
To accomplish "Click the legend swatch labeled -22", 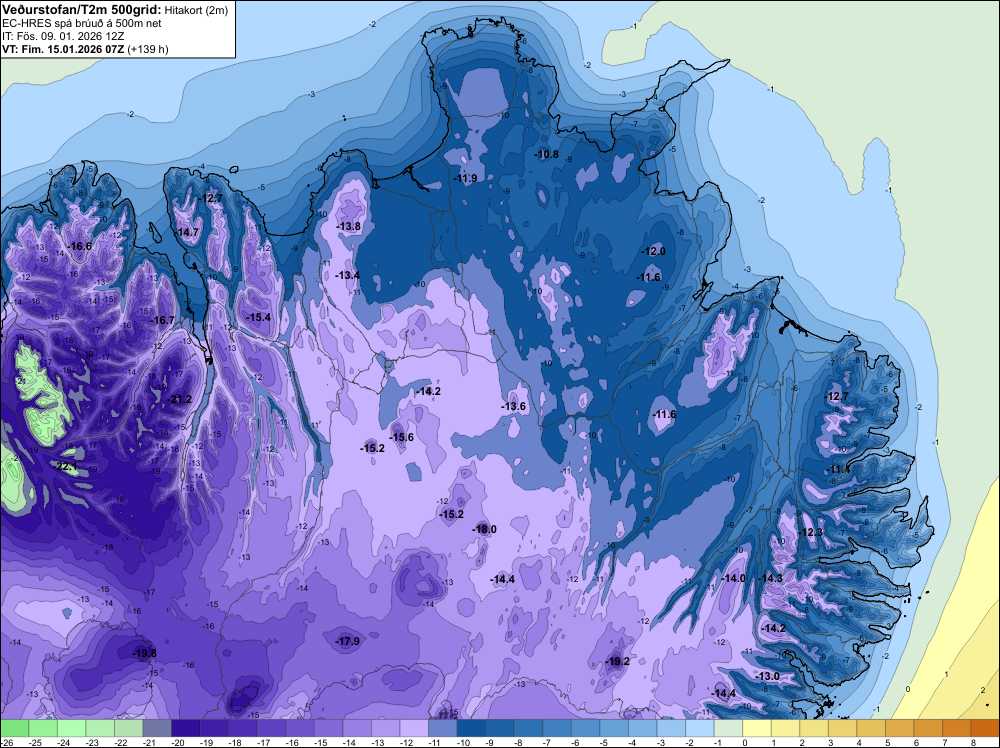I will coord(129,728).
